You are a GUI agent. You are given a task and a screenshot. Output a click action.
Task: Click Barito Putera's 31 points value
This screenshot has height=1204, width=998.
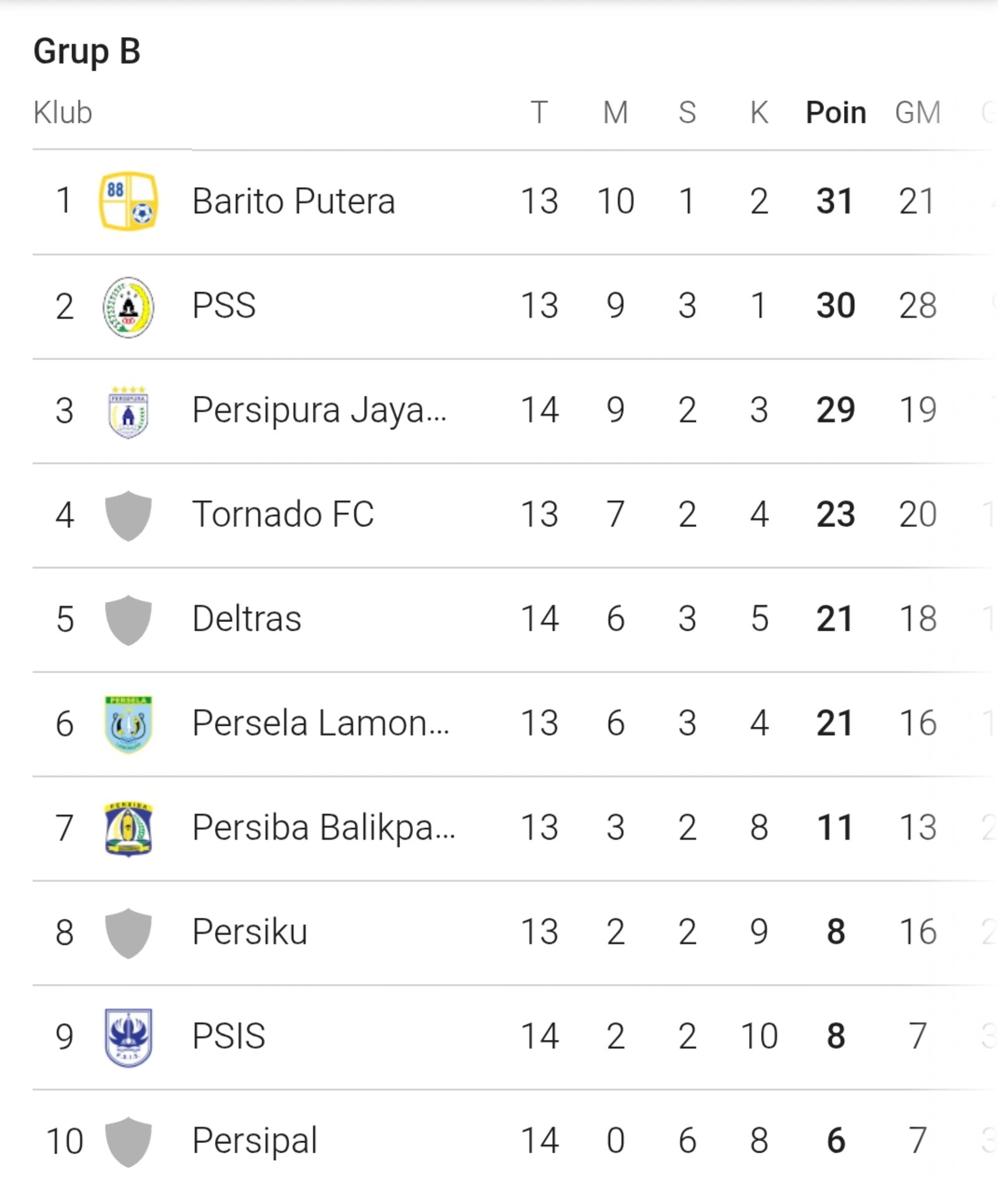click(835, 201)
